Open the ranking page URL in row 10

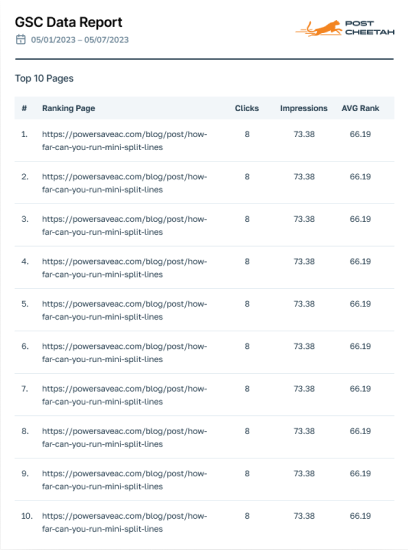125,523
